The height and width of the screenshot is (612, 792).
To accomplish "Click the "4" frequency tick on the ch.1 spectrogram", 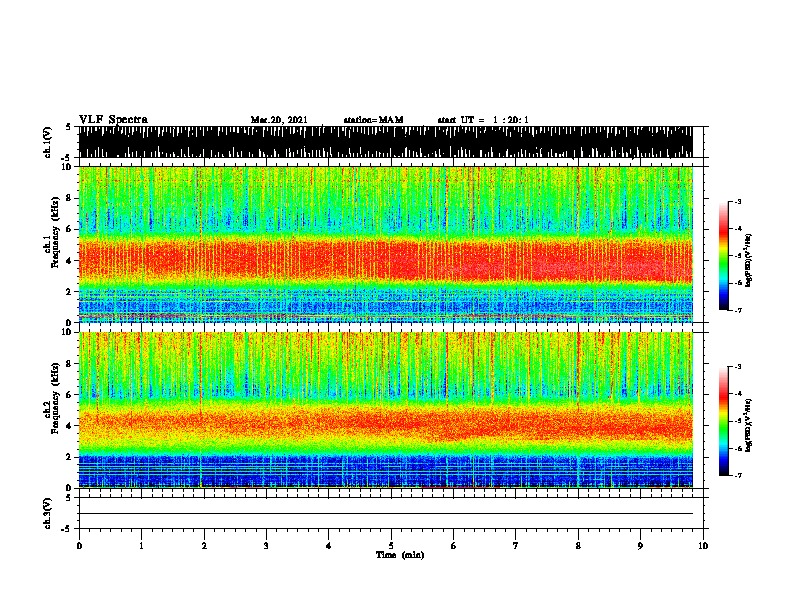I will pos(71,261).
